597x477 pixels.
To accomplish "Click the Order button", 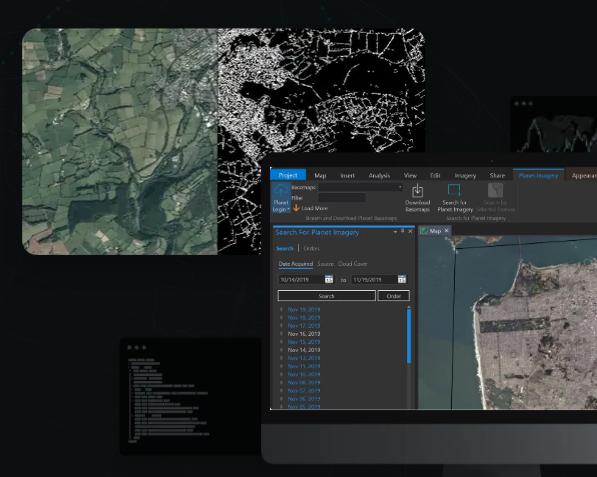I will 393,296.
